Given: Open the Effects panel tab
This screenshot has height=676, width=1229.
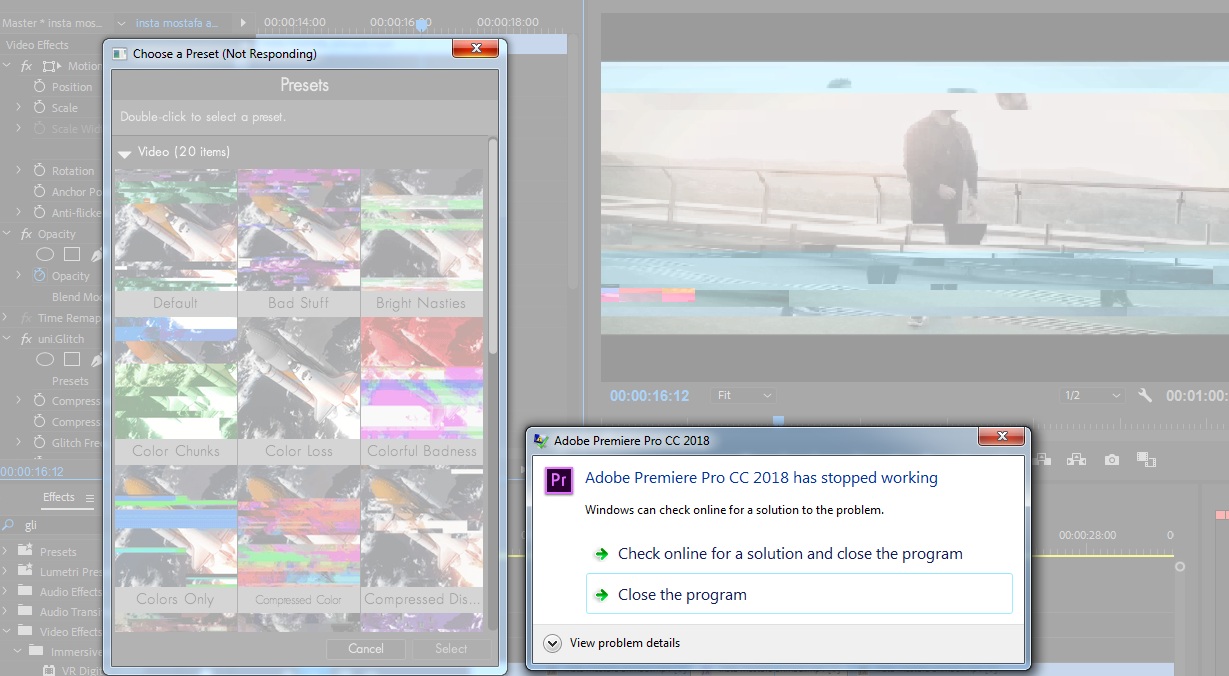Looking at the screenshot, I should coord(59,497).
